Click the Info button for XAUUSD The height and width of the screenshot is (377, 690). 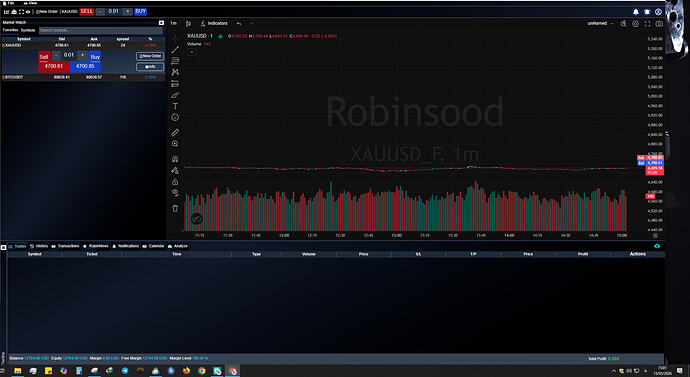(x=150, y=67)
